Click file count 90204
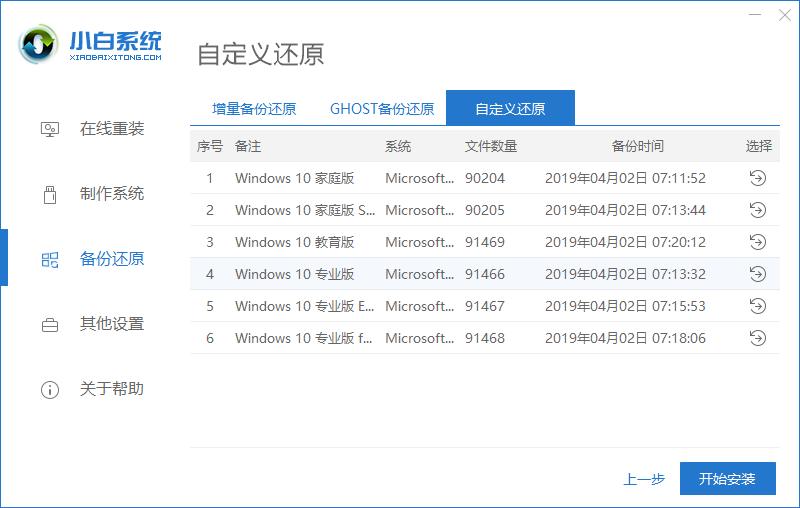Image resolution: width=800 pixels, height=508 pixels. [485, 179]
